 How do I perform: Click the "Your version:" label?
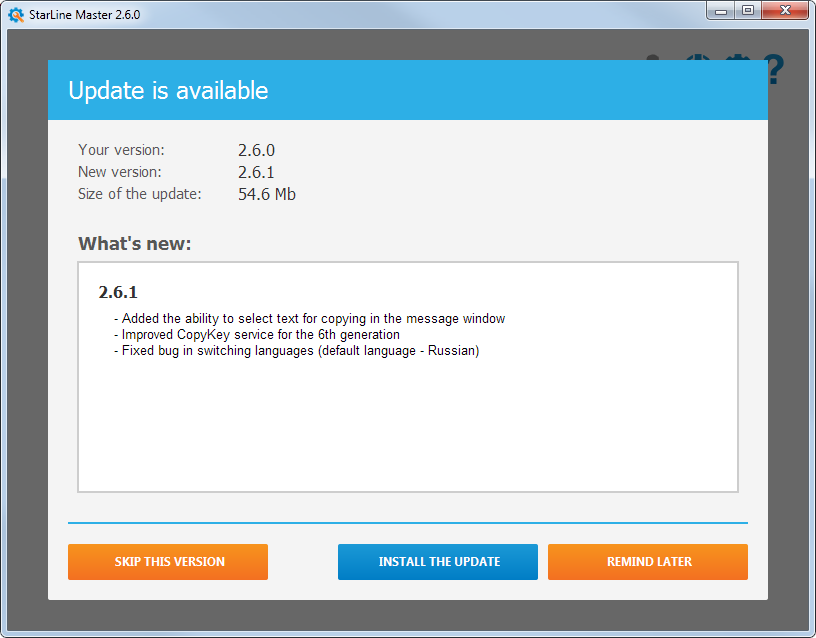(x=121, y=150)
